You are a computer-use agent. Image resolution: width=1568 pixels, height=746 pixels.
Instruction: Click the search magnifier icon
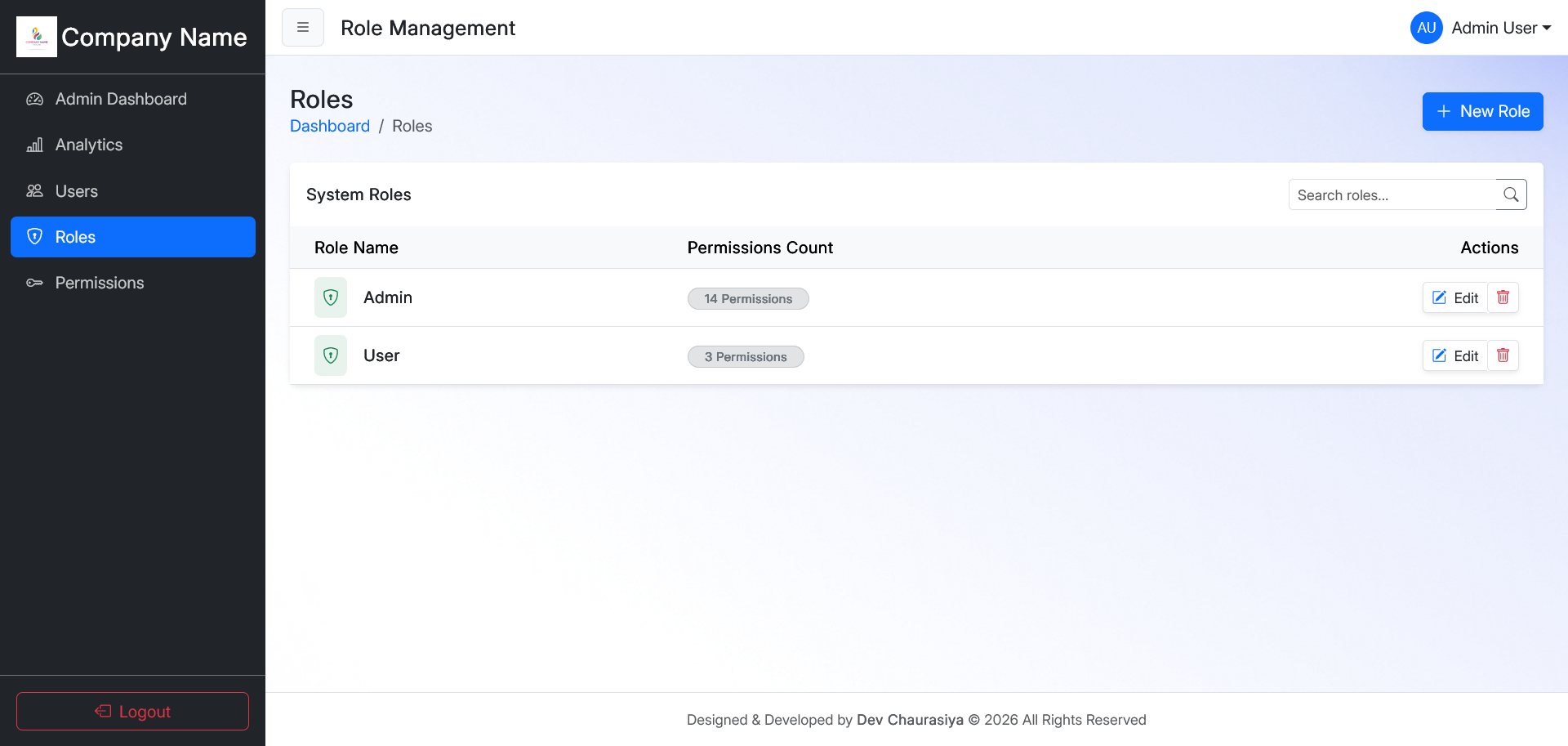(1511, 194)
